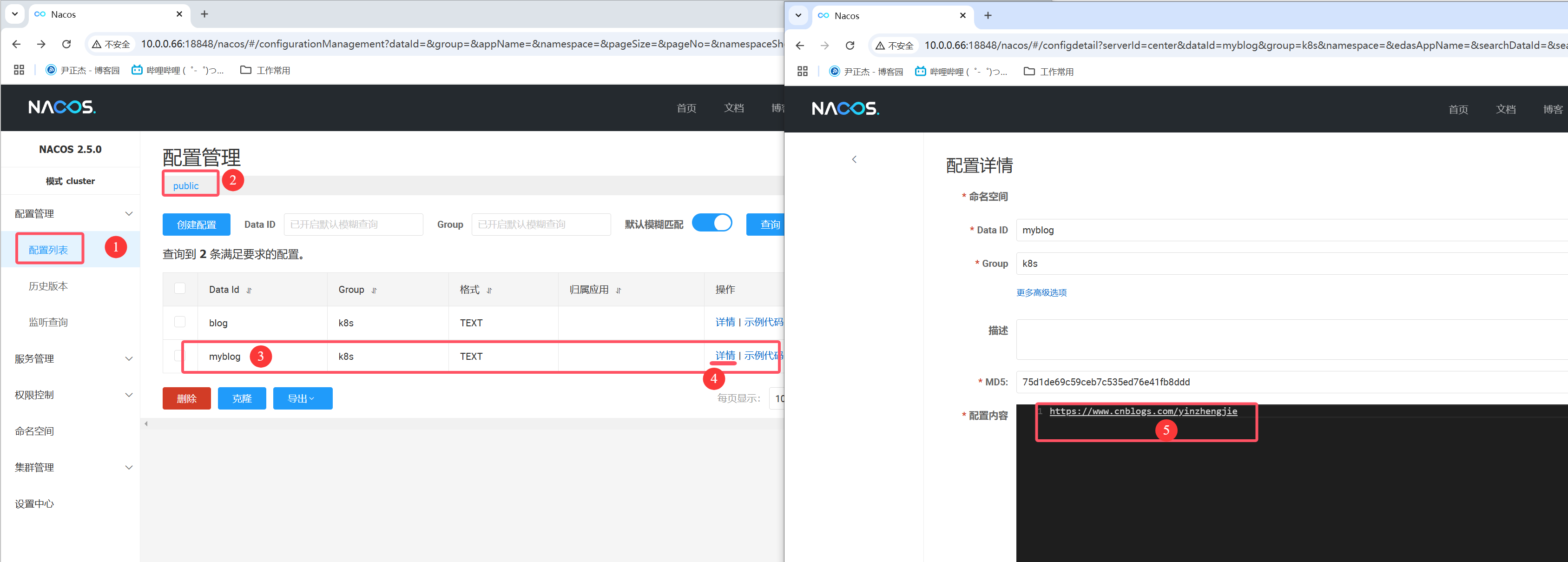Select all configs with header checkbox
1568x562 pixels.
pyautogui.click(x=179, y=289)
